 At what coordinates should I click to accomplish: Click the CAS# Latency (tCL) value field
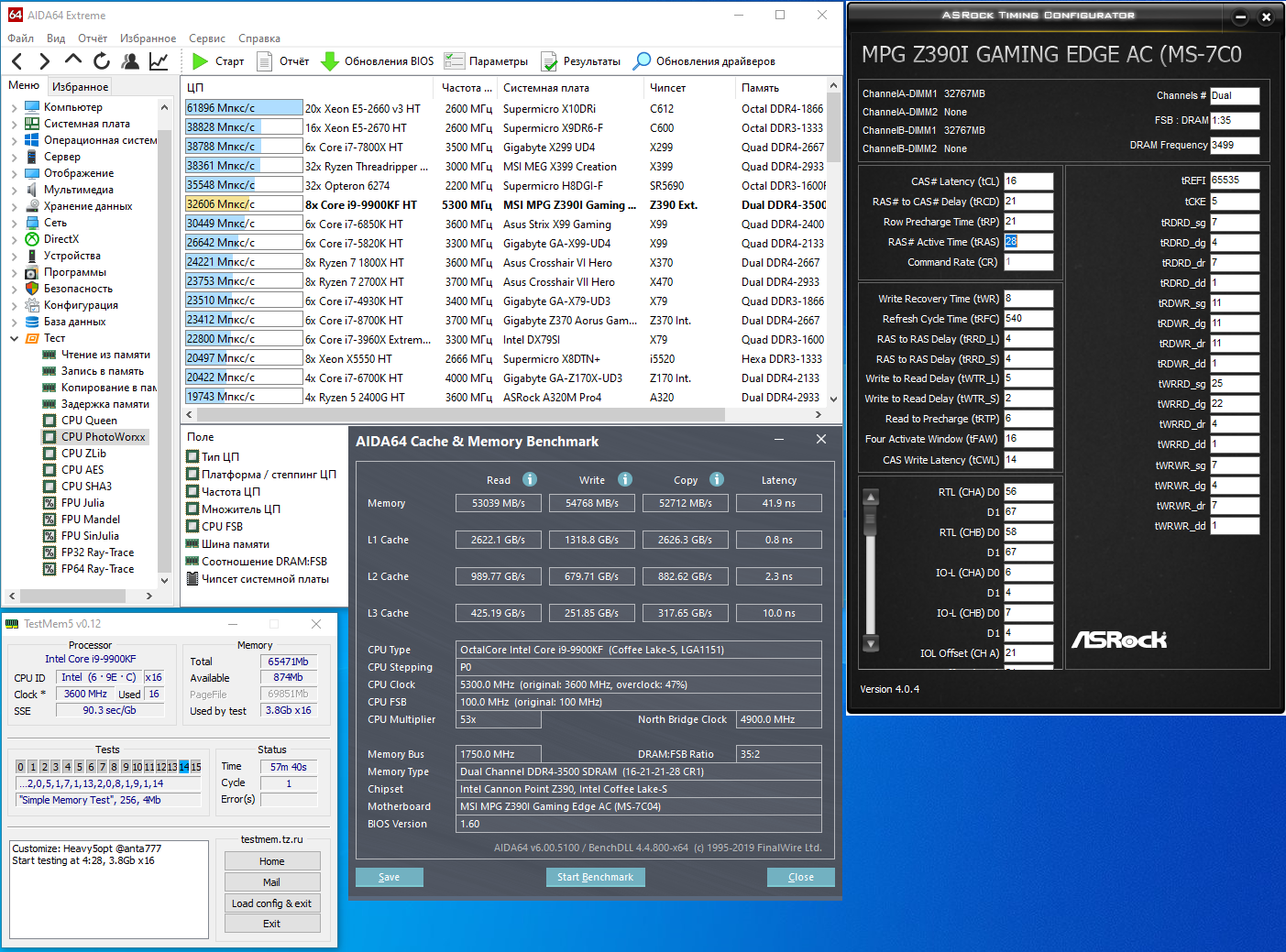pyautogui.click(x=1028, y=181)
